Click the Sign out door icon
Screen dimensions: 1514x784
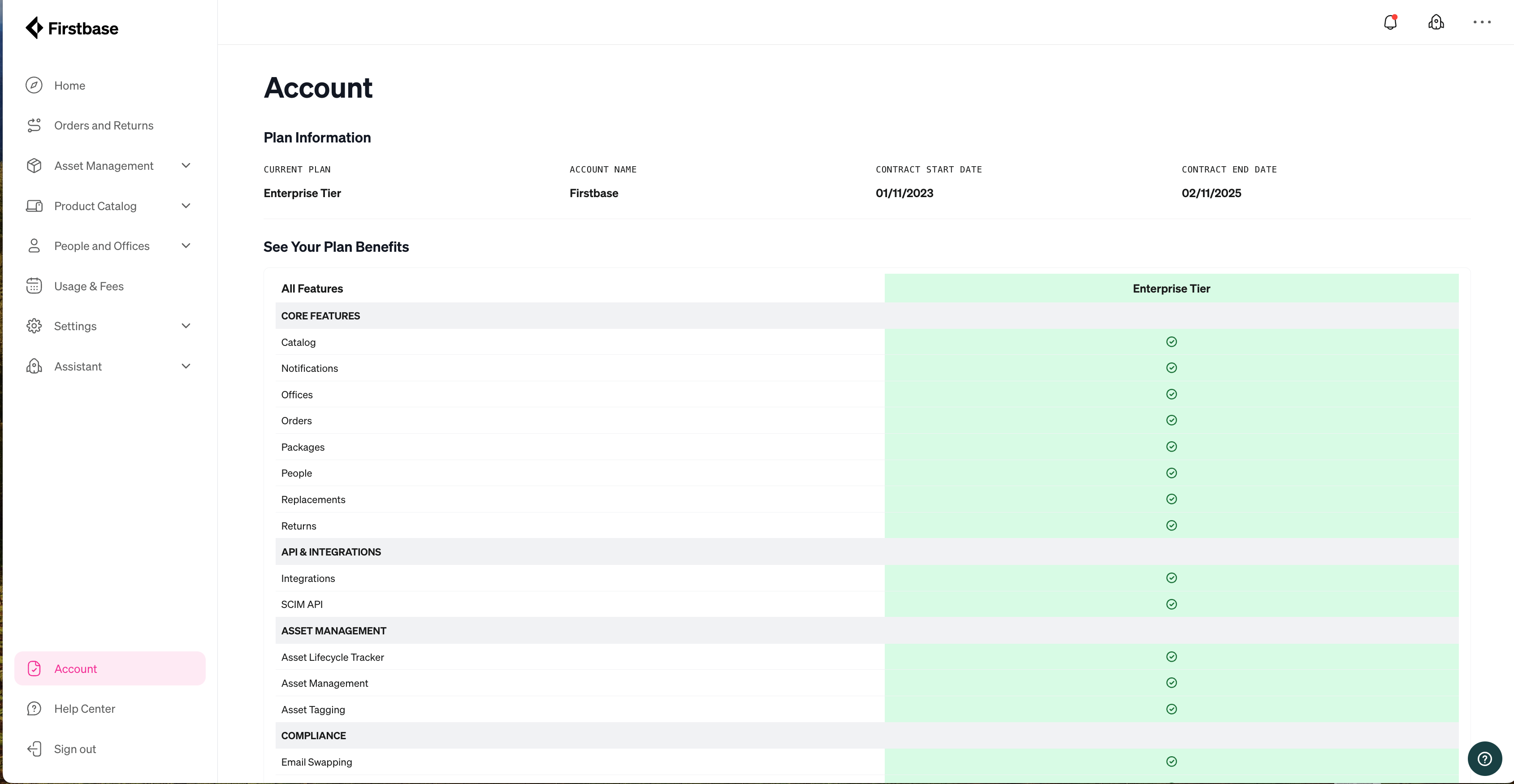[x=34, y=749]
